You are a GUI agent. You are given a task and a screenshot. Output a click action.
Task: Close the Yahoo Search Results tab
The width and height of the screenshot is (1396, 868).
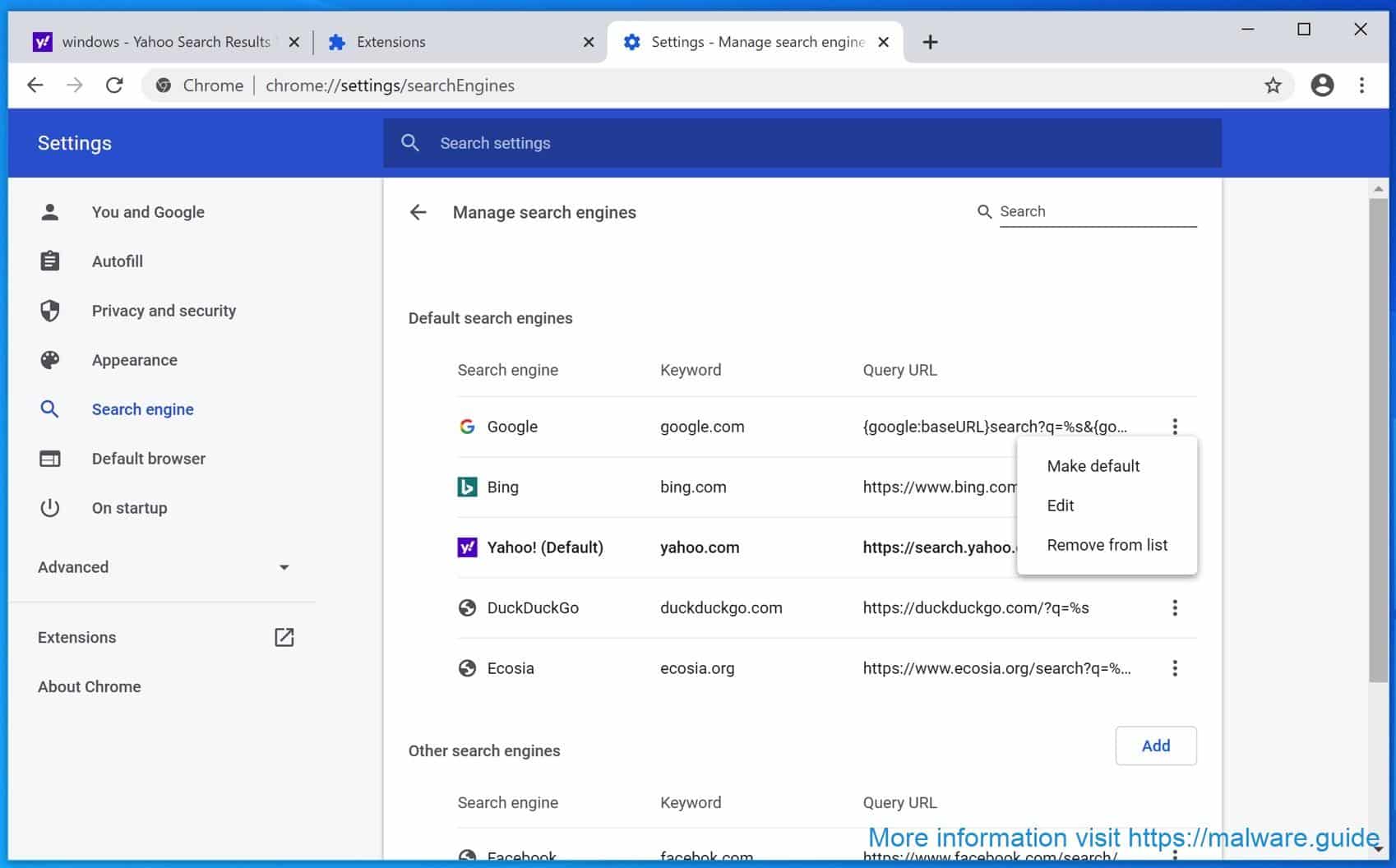tap(294, 42)
